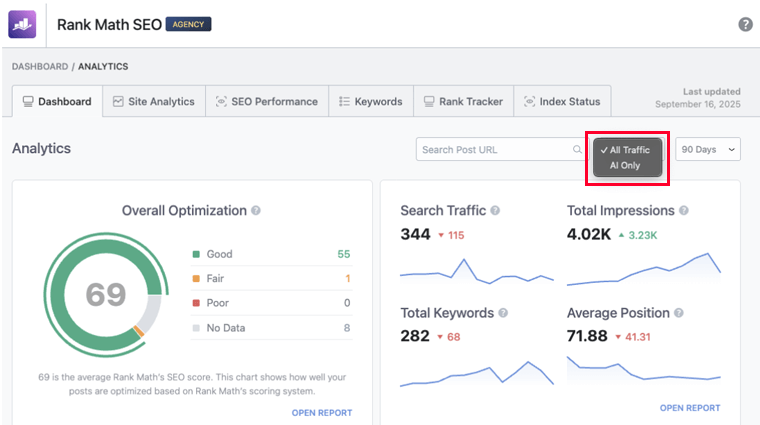The width and height of the screenshot is (760, 425).
Task: Open report under Overall Optimization
Action: tap(322, 412)
